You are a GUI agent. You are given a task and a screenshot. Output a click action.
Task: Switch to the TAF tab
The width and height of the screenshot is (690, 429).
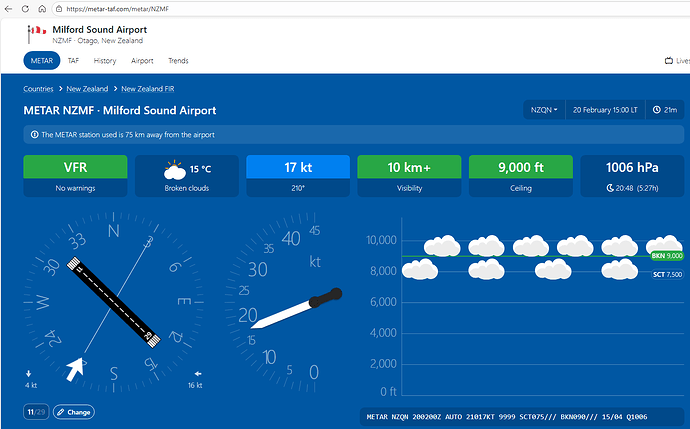[73, 61]
